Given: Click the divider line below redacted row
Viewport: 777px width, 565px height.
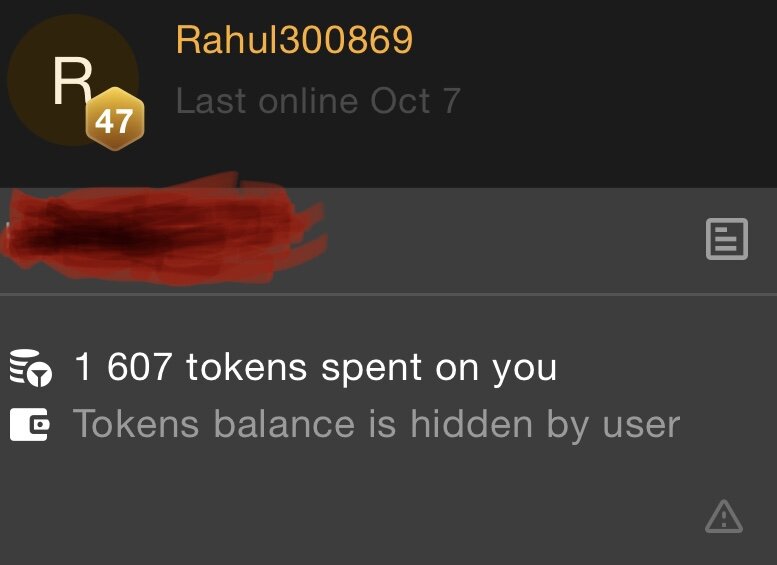Looking at the screenshot, I should (x=388, y=294).
